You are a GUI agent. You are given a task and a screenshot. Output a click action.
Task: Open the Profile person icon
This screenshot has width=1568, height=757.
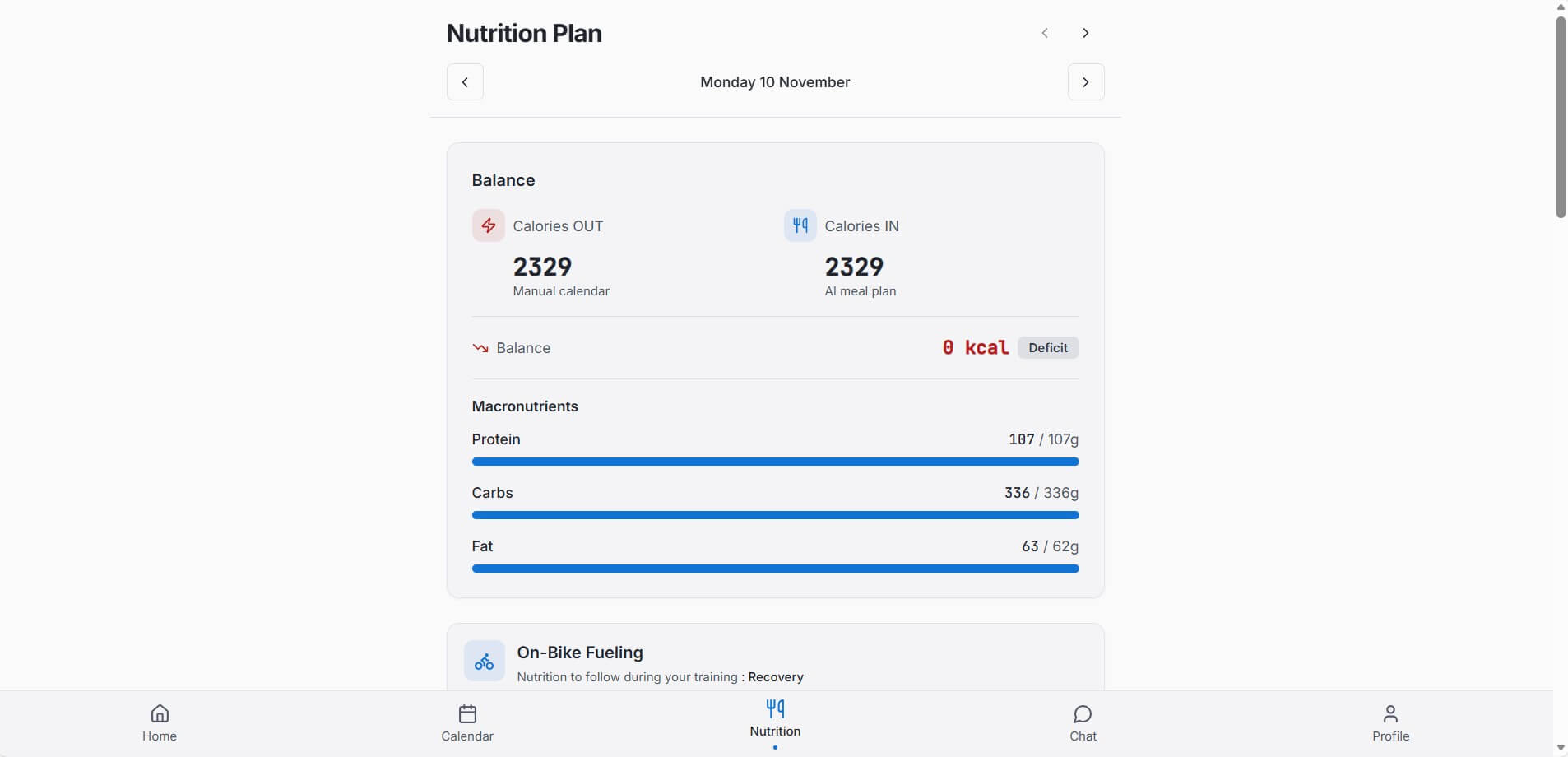pyautogui.click(x=1390, y=713)
